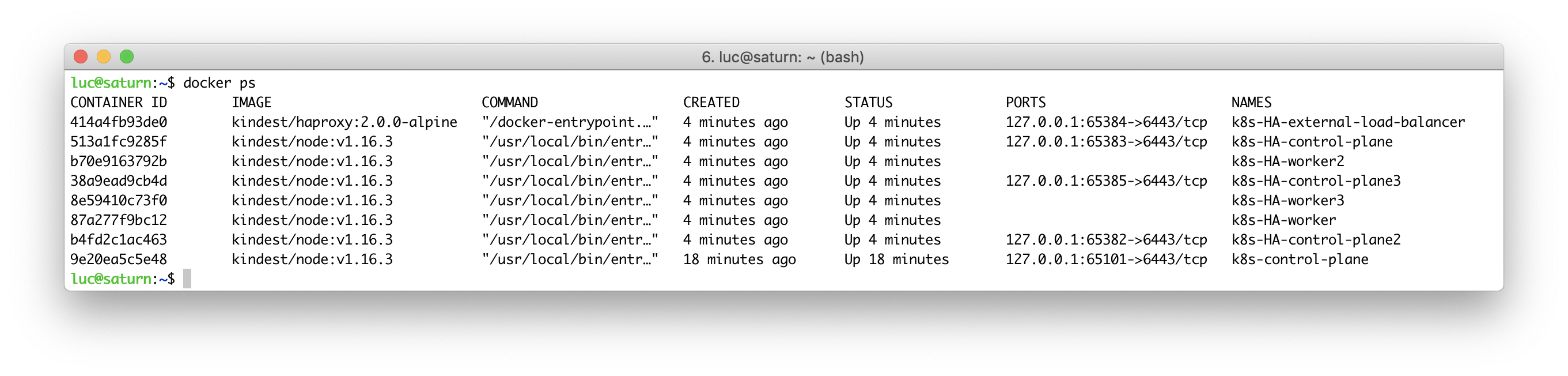Click container ID 414a4fb93de0
The height and width of the screenshot is (376, 1568).
[119, 122]
